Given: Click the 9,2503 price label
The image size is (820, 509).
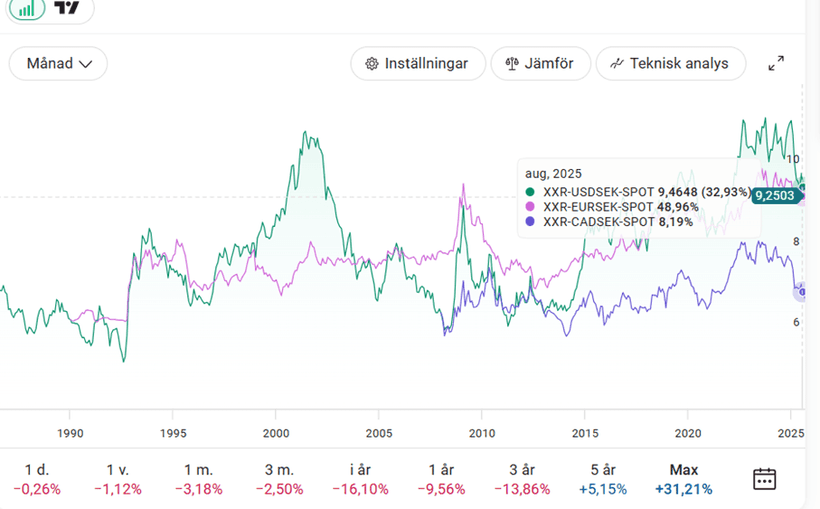Looking at the screenshot, I should pos(775,196).
